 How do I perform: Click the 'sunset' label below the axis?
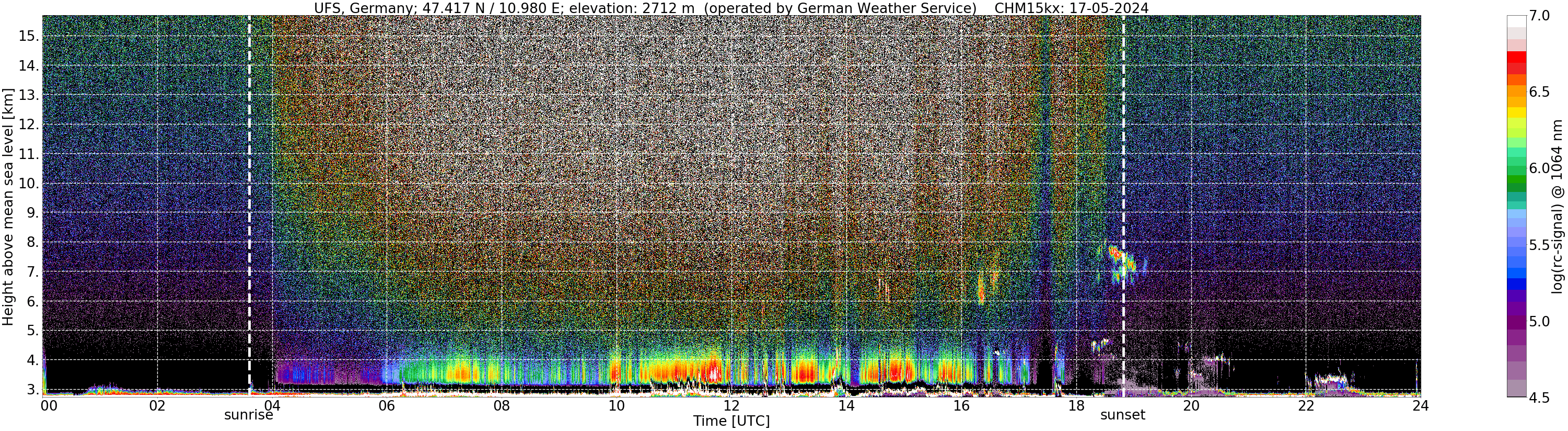(1122, 415)
